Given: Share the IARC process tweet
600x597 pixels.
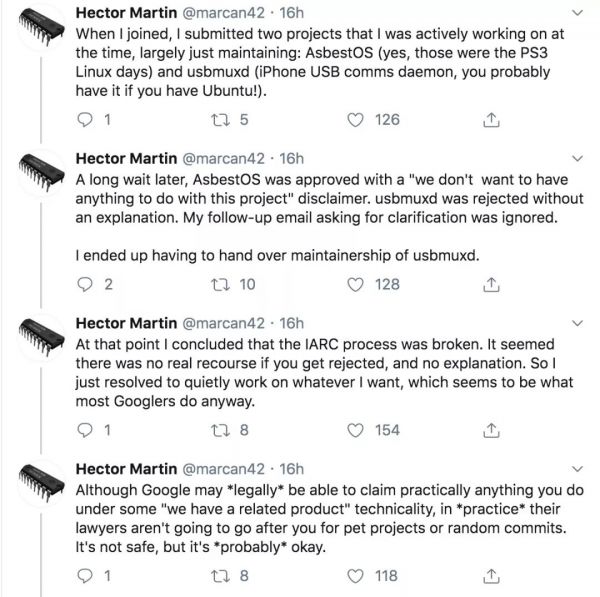Looking at the screenshot, I should pyautogui.click(x=491, y=430).
